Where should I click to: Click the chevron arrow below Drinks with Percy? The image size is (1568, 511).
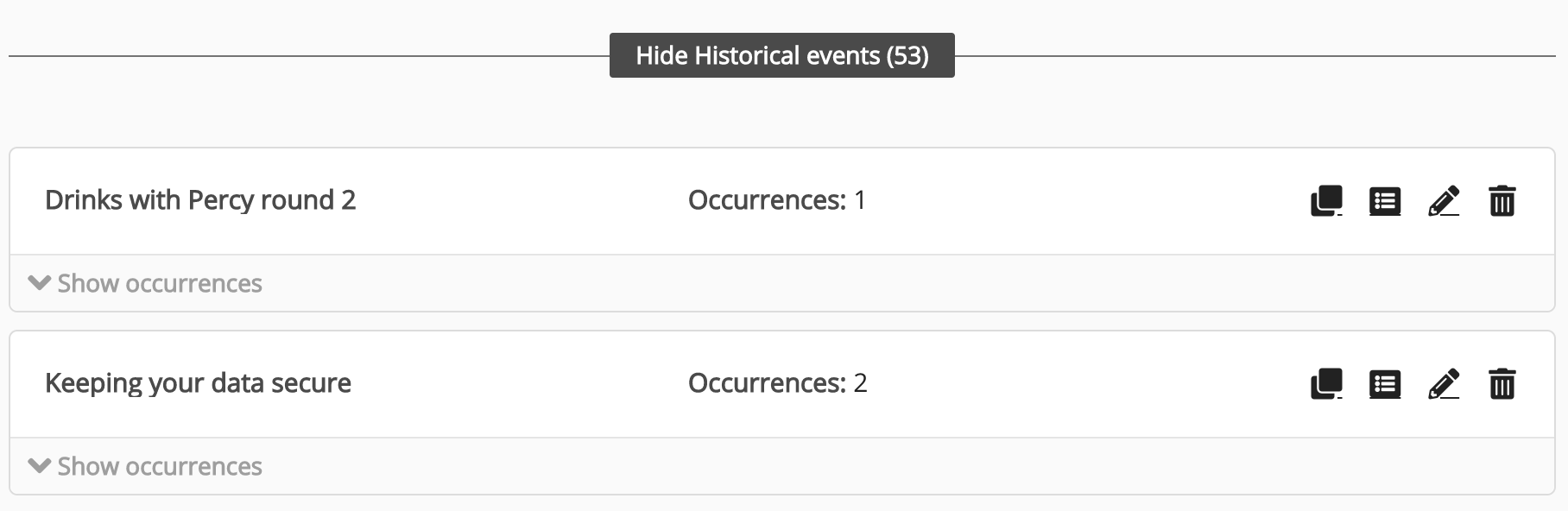39,283
